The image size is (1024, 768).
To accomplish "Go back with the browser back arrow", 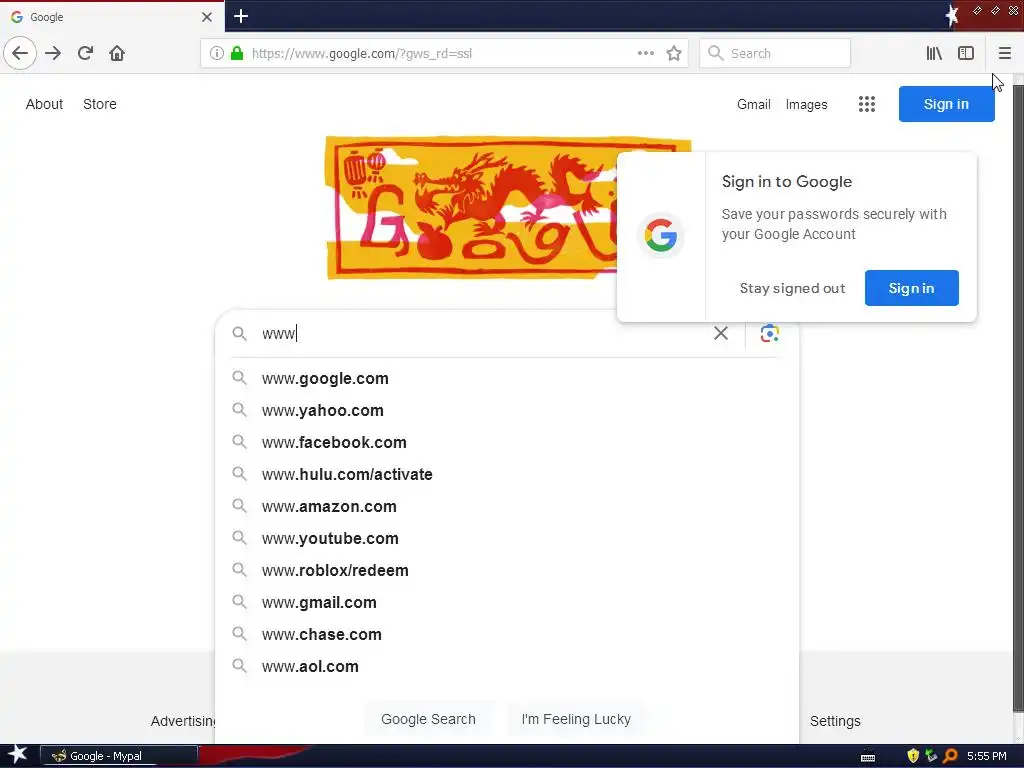I will (20, 53).
